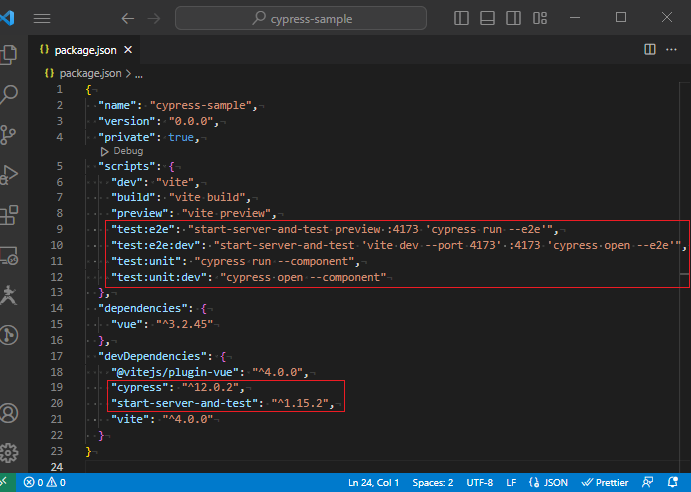Open the Source Control view

8,135
